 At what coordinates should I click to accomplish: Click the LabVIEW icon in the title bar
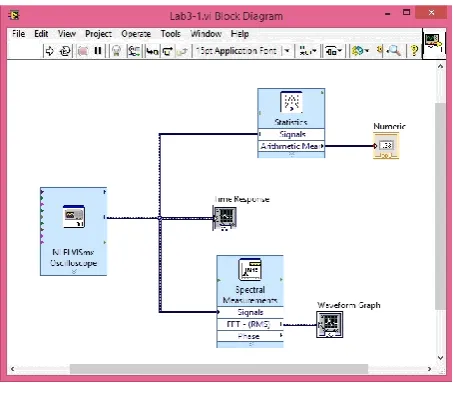click(x=14, y=15)
